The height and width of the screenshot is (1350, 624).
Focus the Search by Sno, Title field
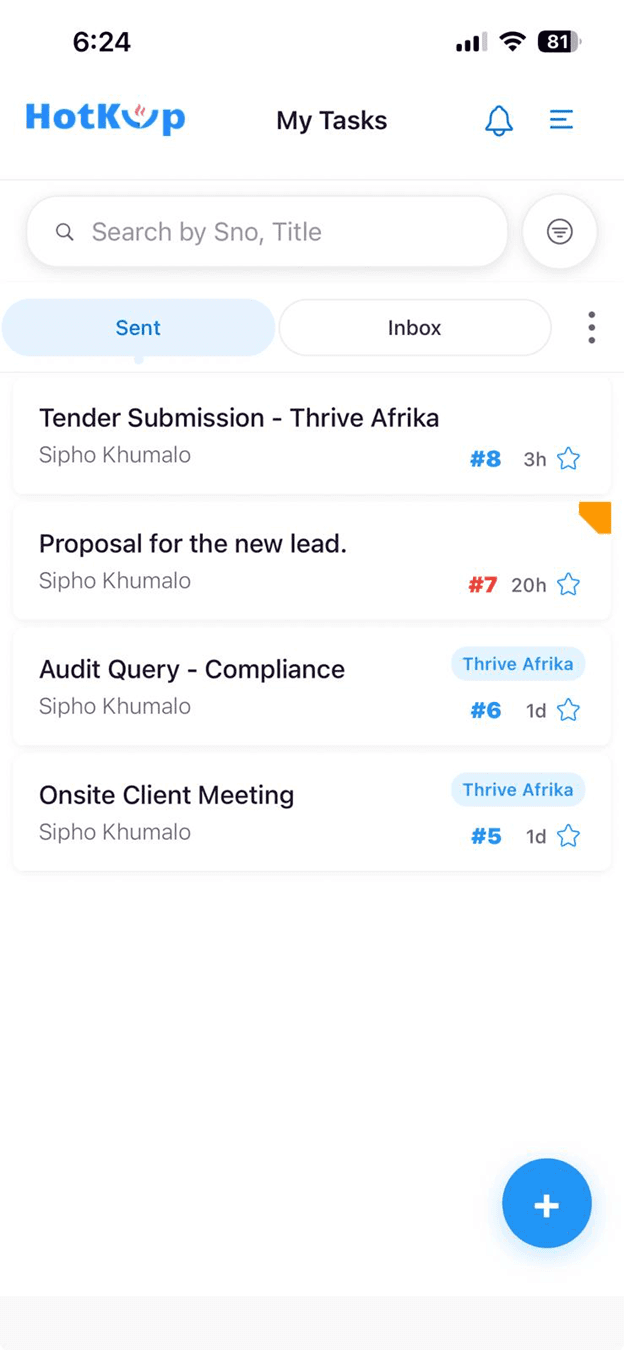click(x=267, y=232)
